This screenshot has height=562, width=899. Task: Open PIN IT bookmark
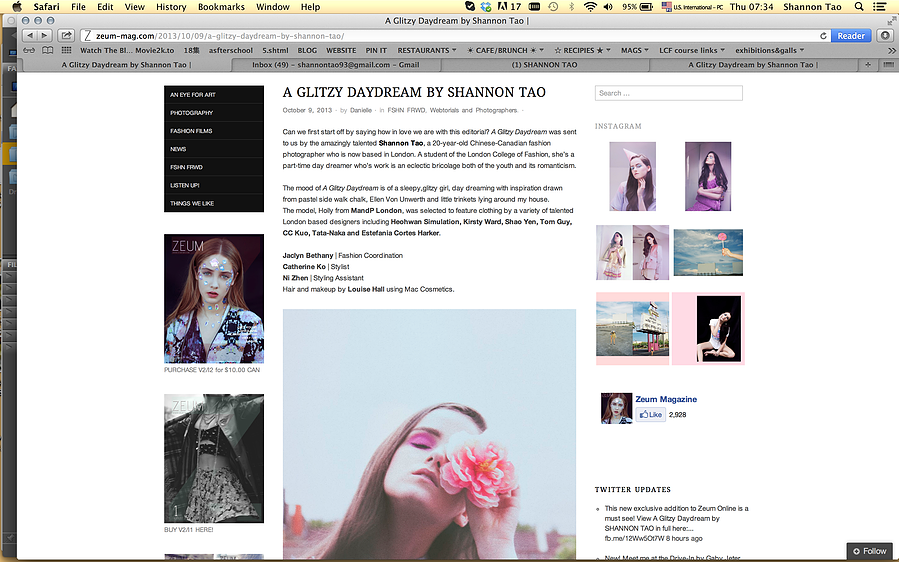(376, 50)
